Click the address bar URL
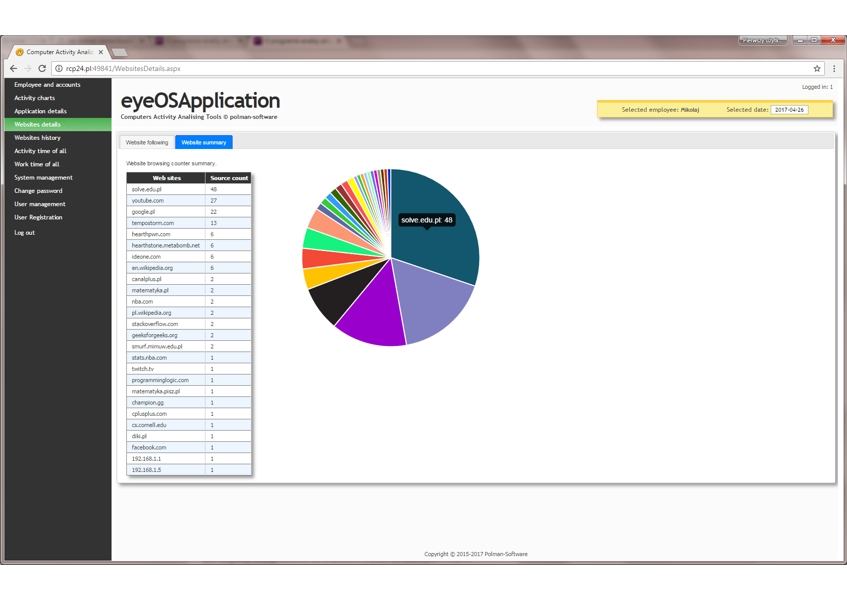The width and height of the screenshot is (847, 600). (x=123, y=69)
